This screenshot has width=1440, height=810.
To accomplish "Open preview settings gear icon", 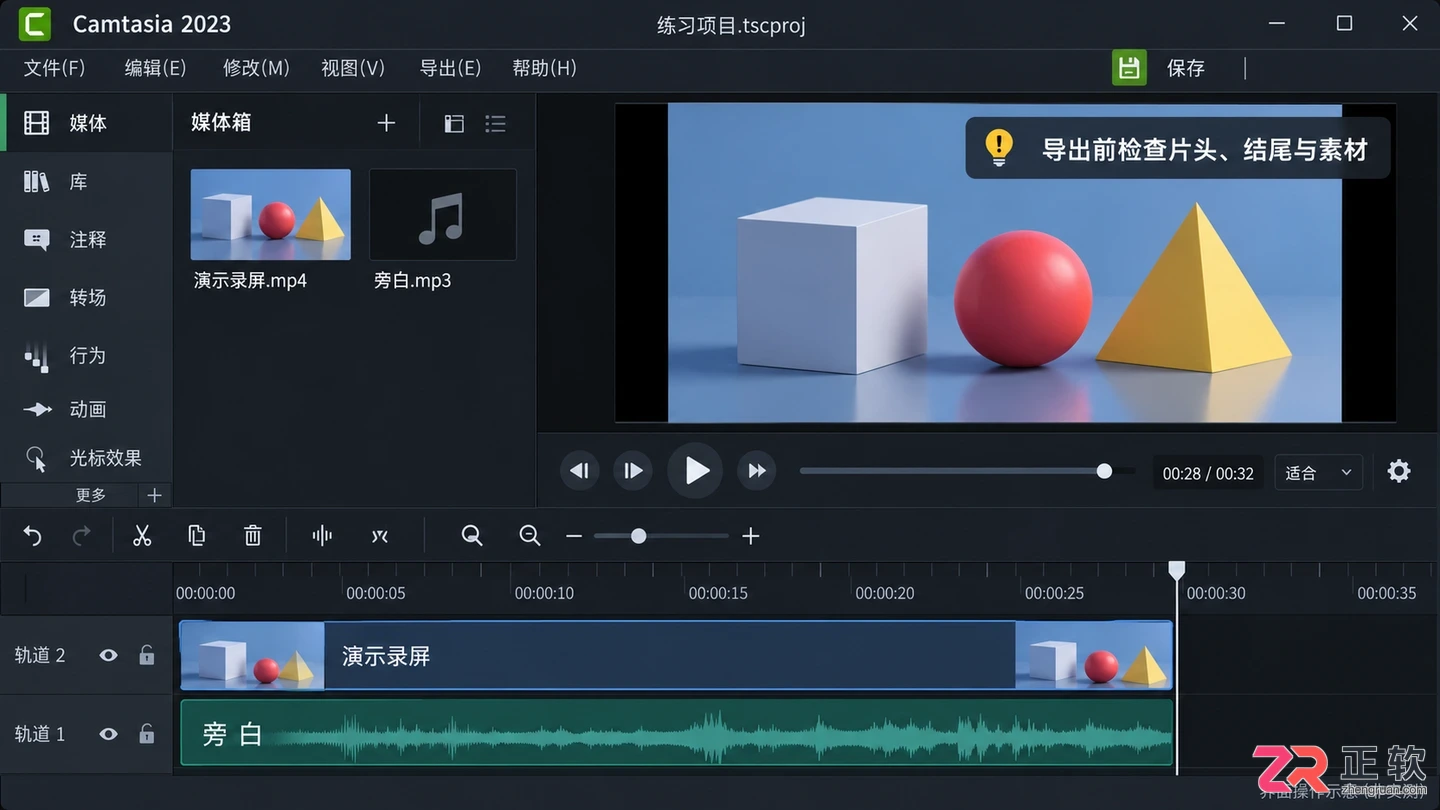I will pos(1399,471).
